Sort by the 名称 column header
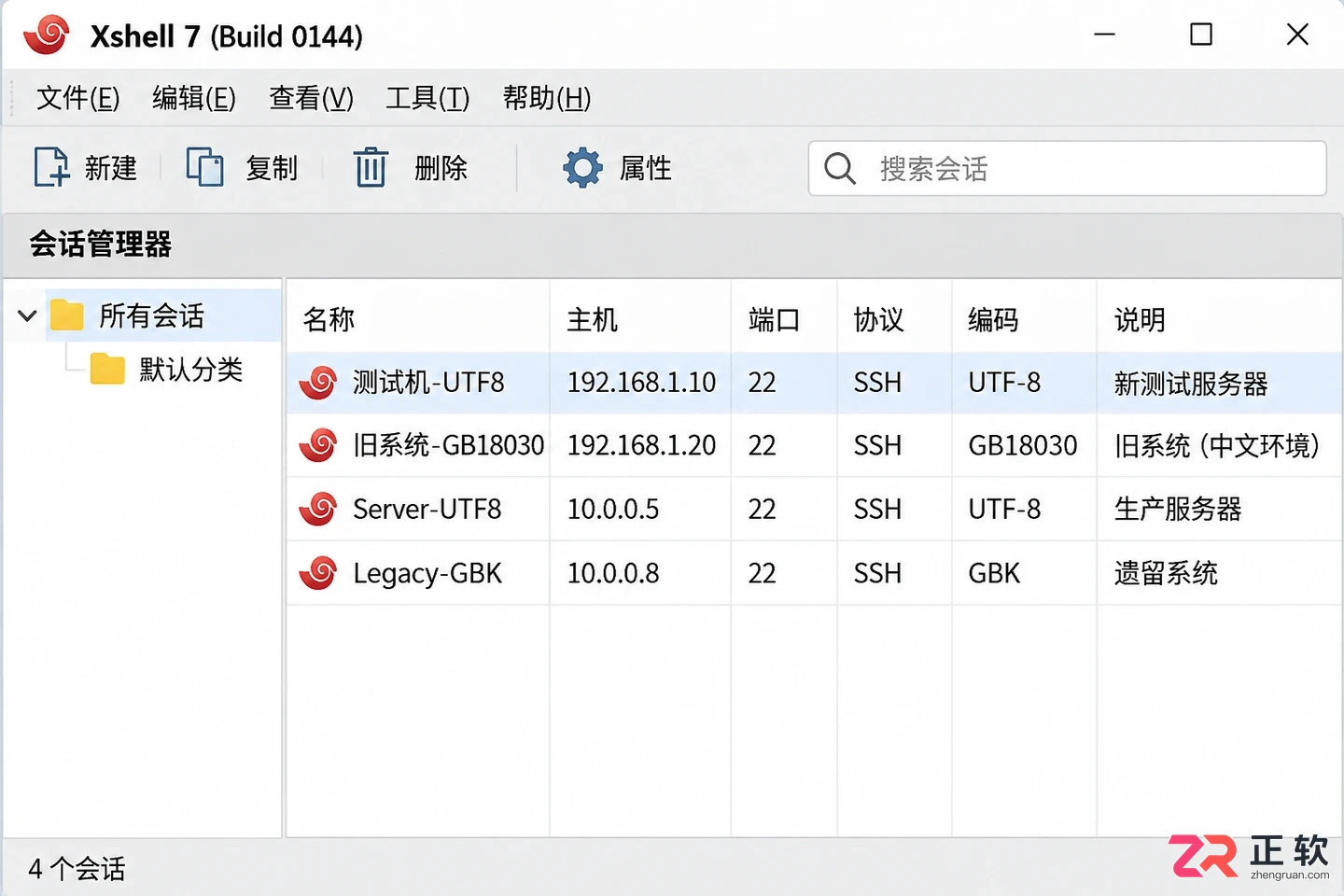 pos(329,319)
